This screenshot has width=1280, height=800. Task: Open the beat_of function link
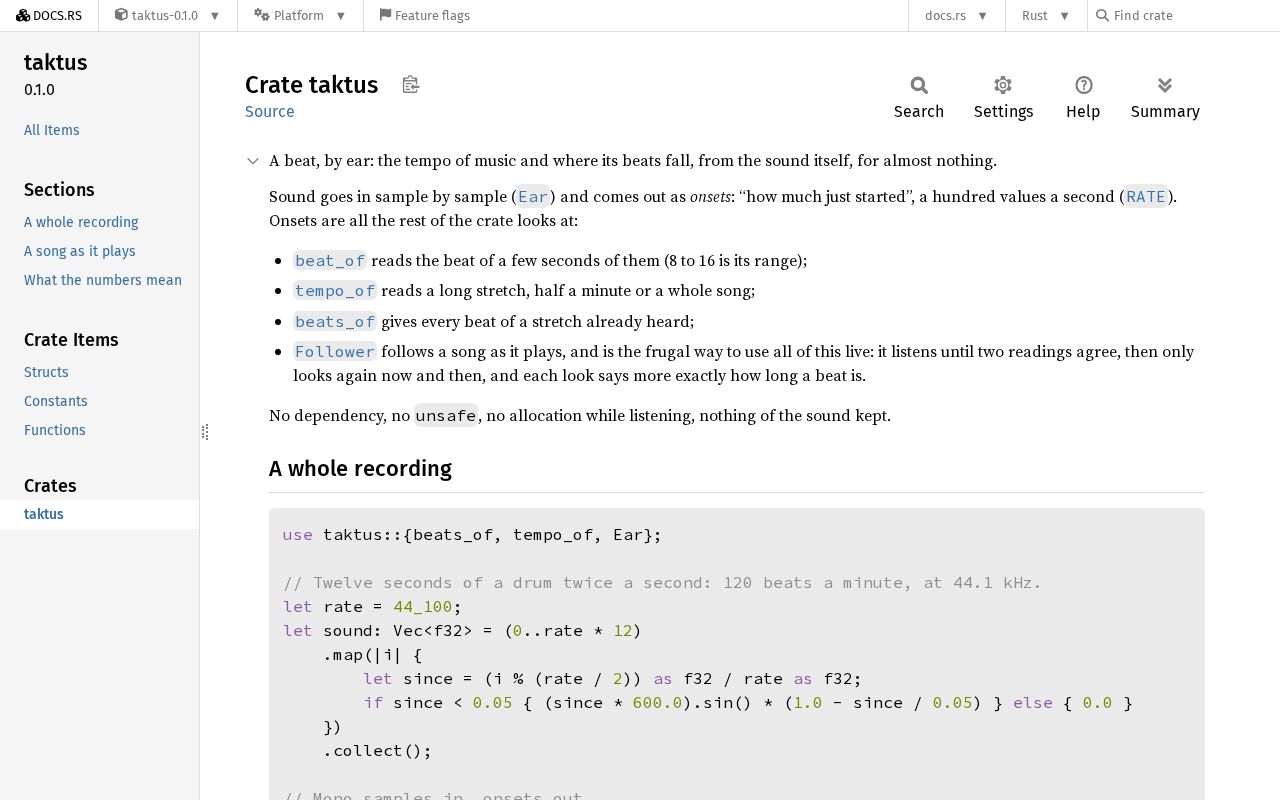click(330, 261)
